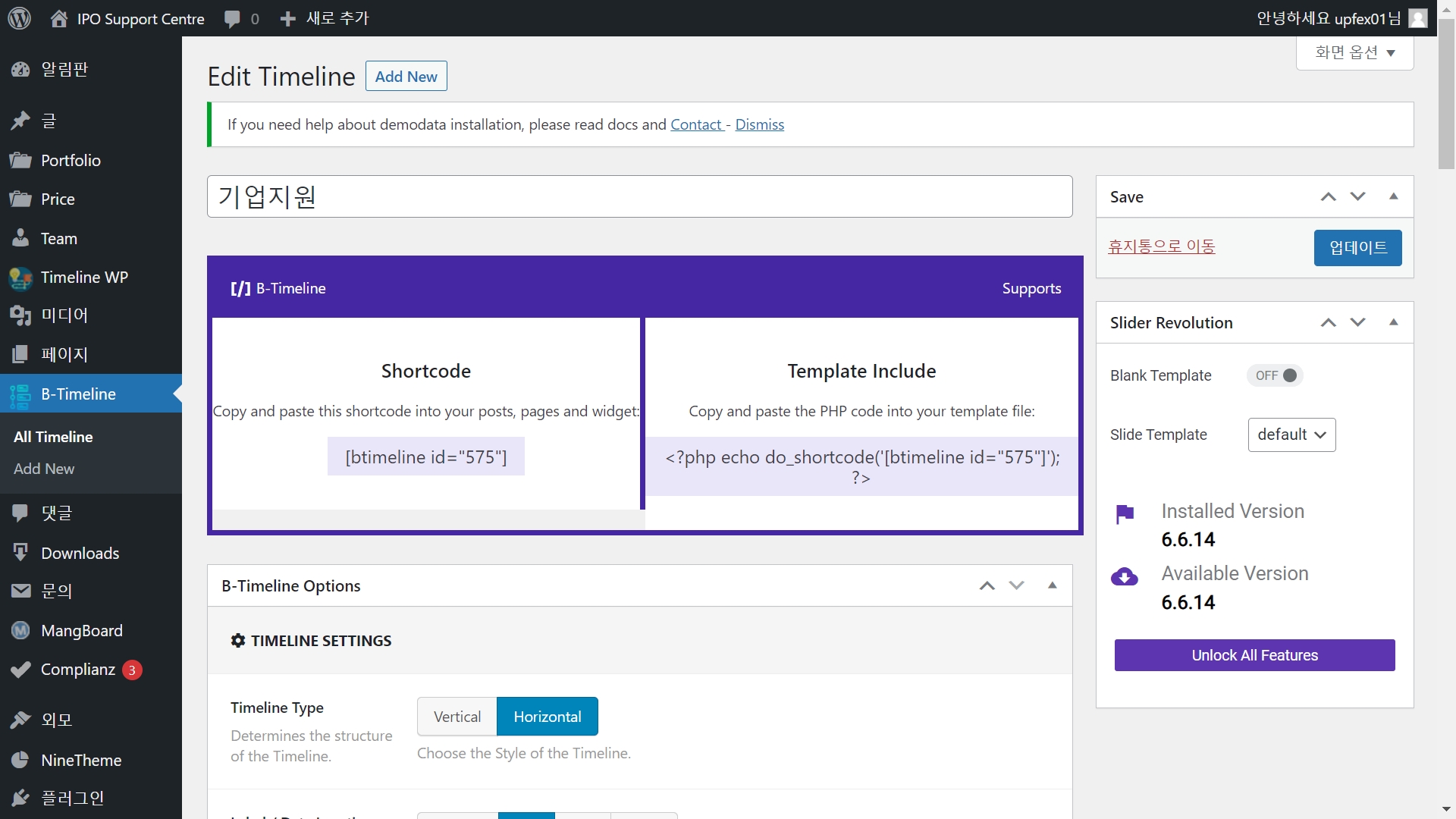Viewport: 1456px width, 819px height.
Task: Move Save panel down
Action: point(1358,196)
